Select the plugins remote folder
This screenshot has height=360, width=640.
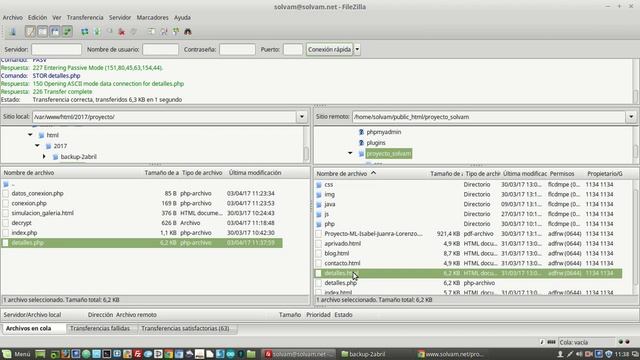[x=376, y=143]
